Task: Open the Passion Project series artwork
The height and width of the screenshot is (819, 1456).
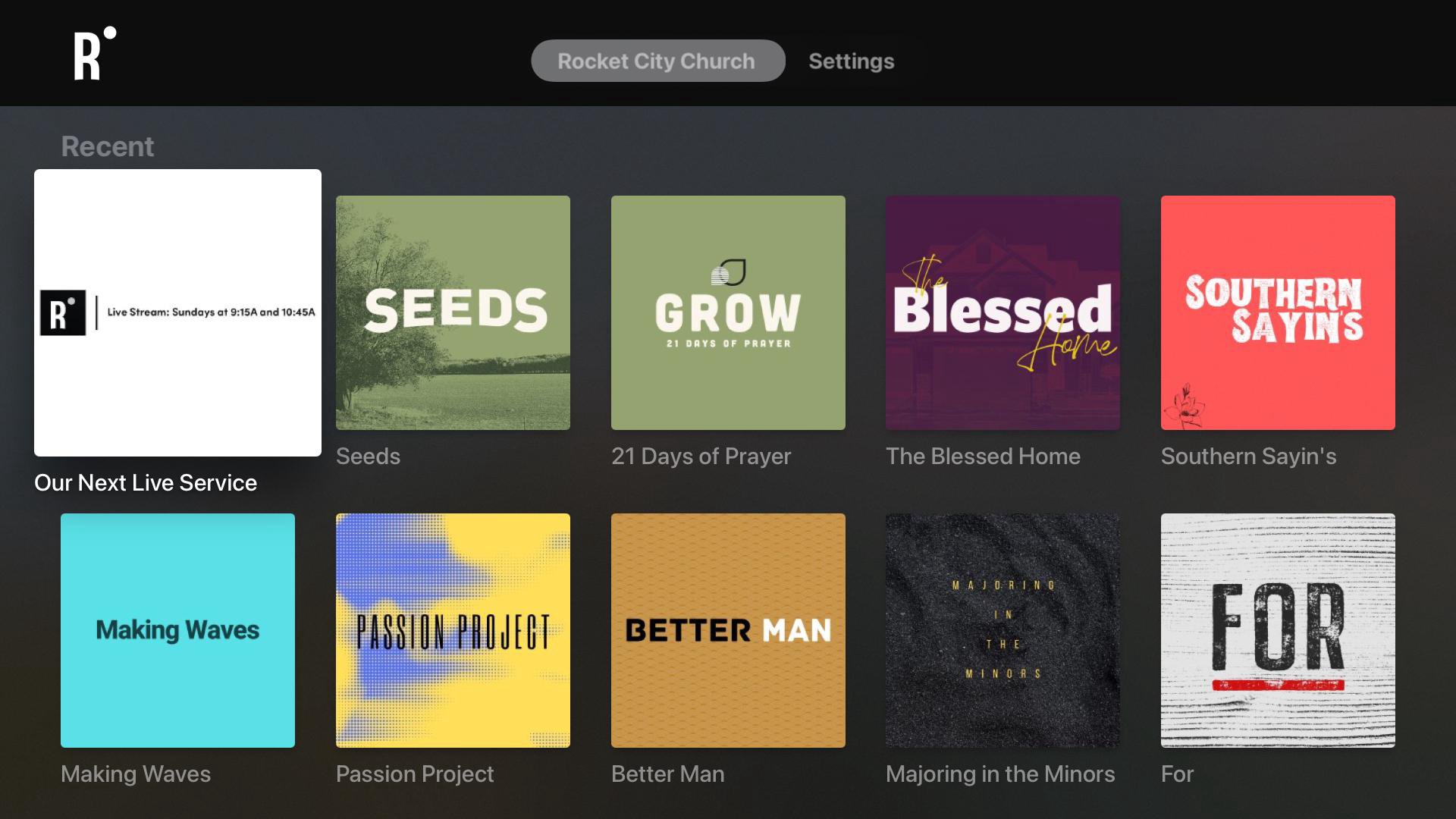Action: click(x=453, y=630)
